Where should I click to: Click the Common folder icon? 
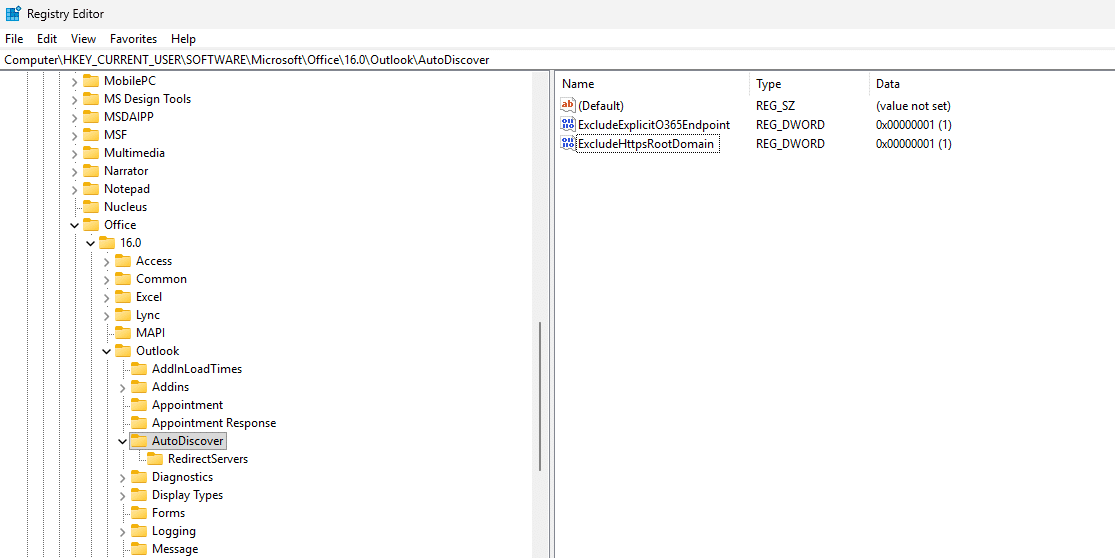[122, 279]
